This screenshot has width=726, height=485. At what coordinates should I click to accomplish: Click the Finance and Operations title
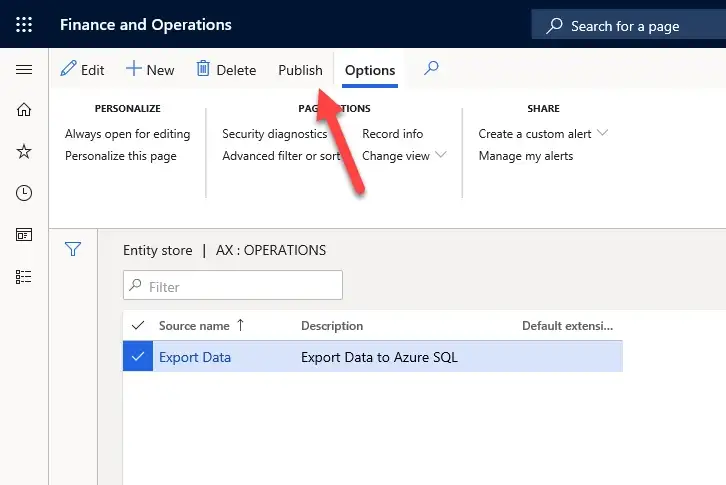coord(146,25)
